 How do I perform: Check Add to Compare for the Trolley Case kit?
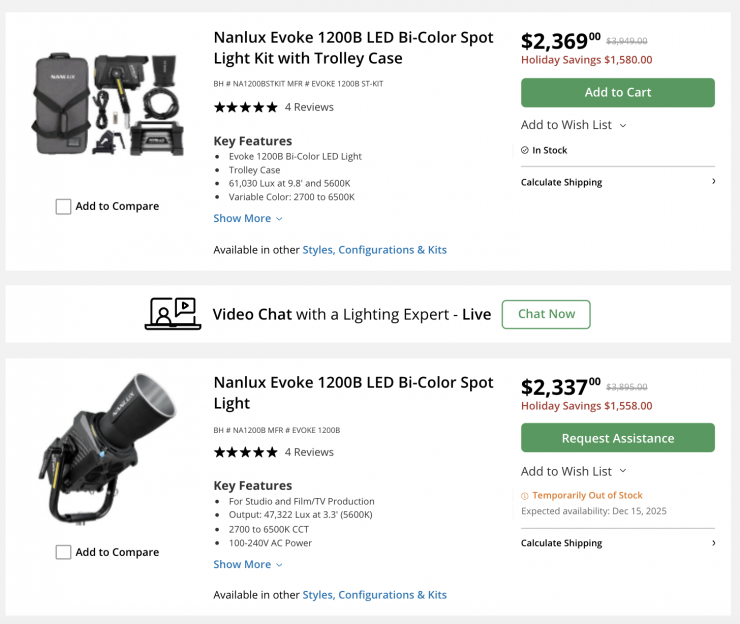64,207
